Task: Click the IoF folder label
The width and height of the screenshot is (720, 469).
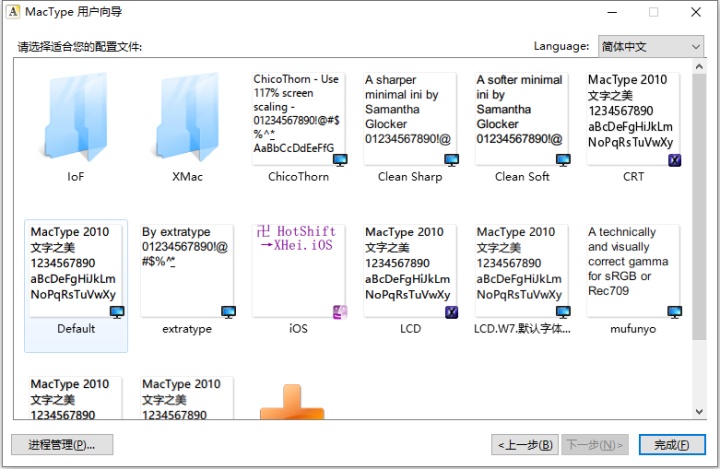Action: 76,177
